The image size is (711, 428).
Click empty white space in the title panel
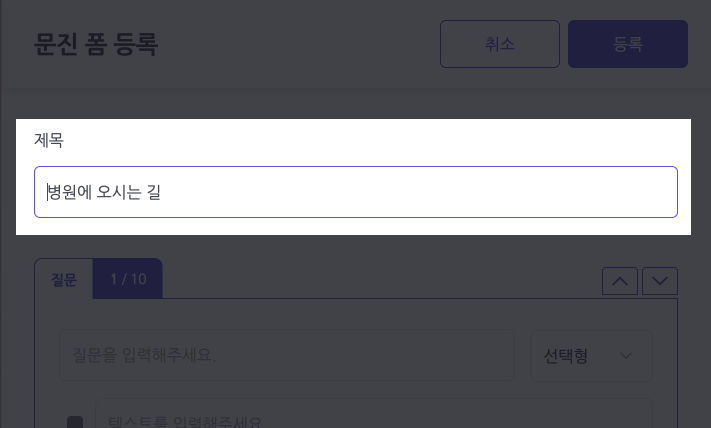click(363, 143)
